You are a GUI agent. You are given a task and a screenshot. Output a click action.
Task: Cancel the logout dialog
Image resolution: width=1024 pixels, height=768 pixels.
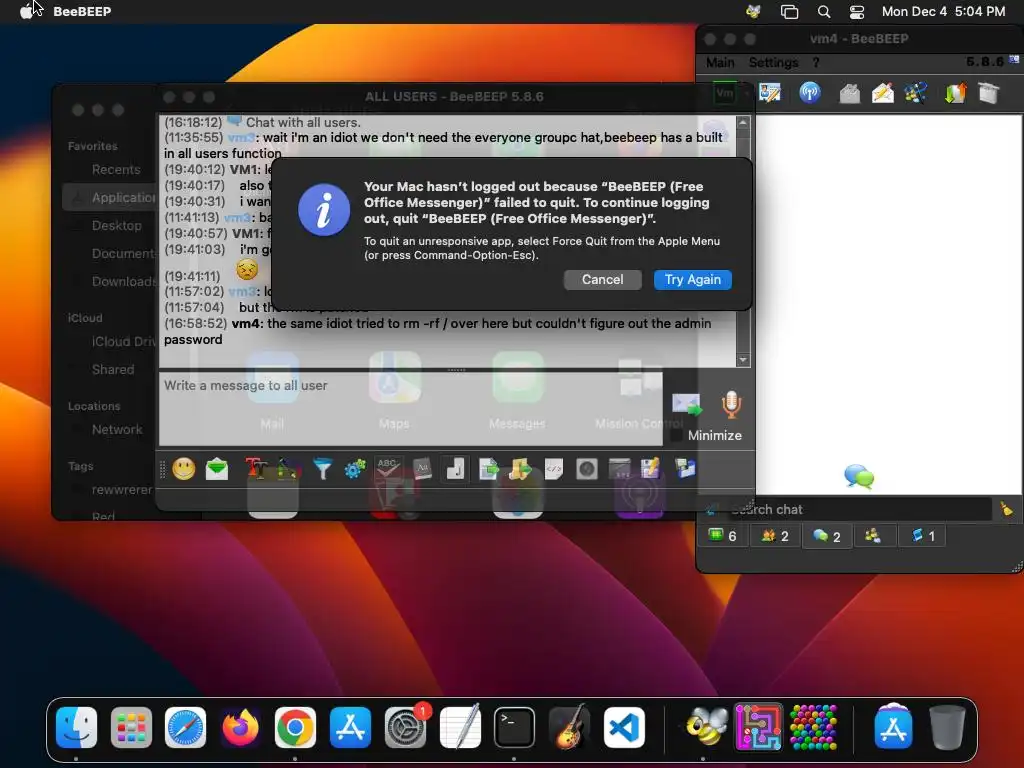coord(602,280)
